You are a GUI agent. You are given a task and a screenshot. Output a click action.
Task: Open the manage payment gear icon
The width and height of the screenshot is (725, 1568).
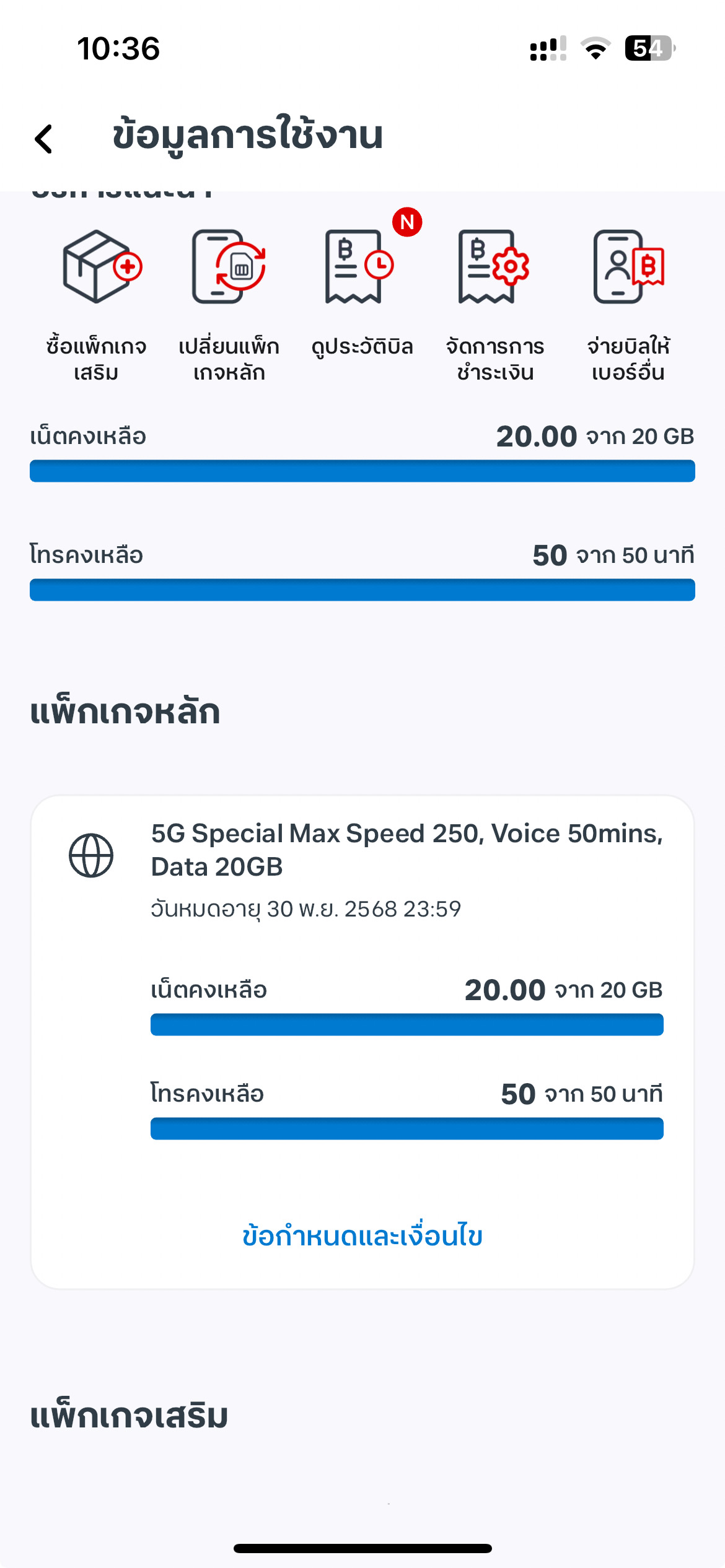click(x=494, y=266)
